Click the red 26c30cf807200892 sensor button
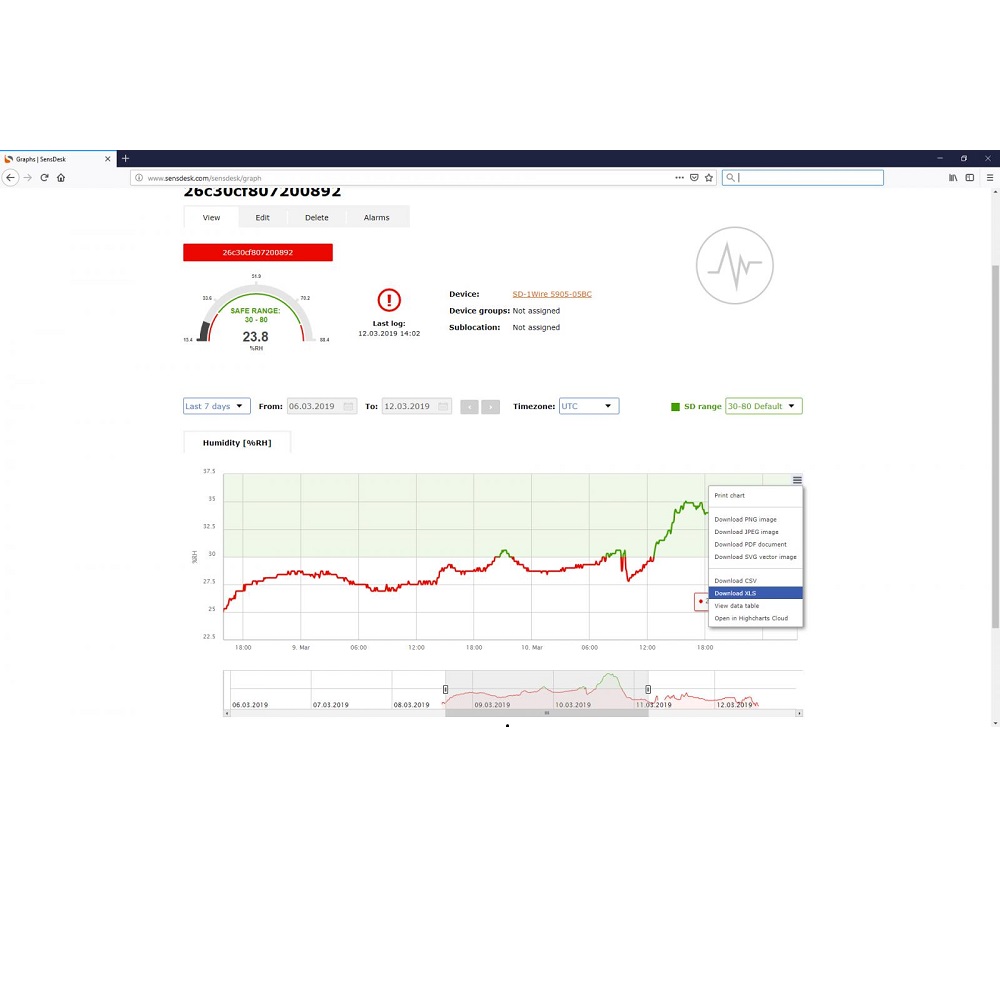The width and height of the screenshot is (1000, 1000). [257, 252]
